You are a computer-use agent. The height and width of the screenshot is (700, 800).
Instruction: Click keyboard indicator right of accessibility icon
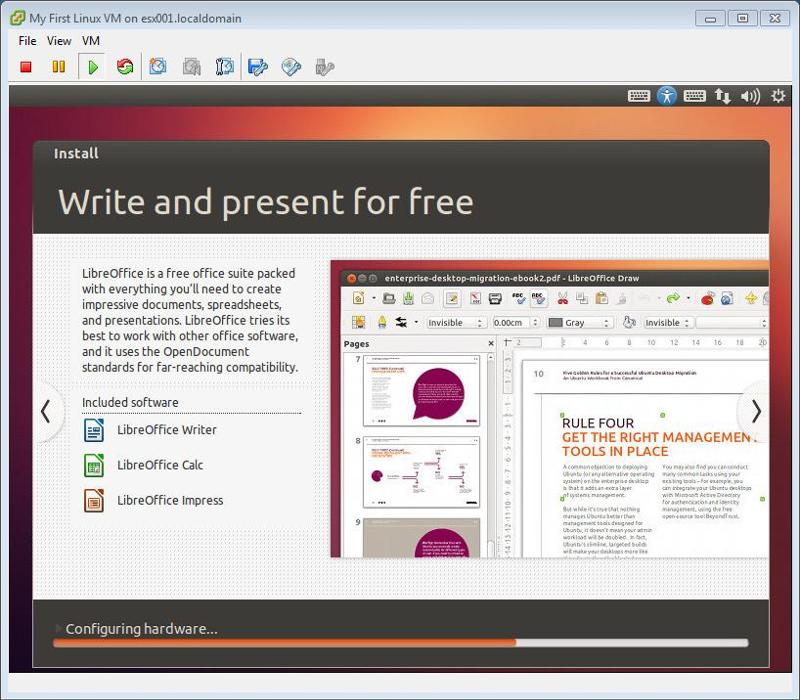pos(694,96)
